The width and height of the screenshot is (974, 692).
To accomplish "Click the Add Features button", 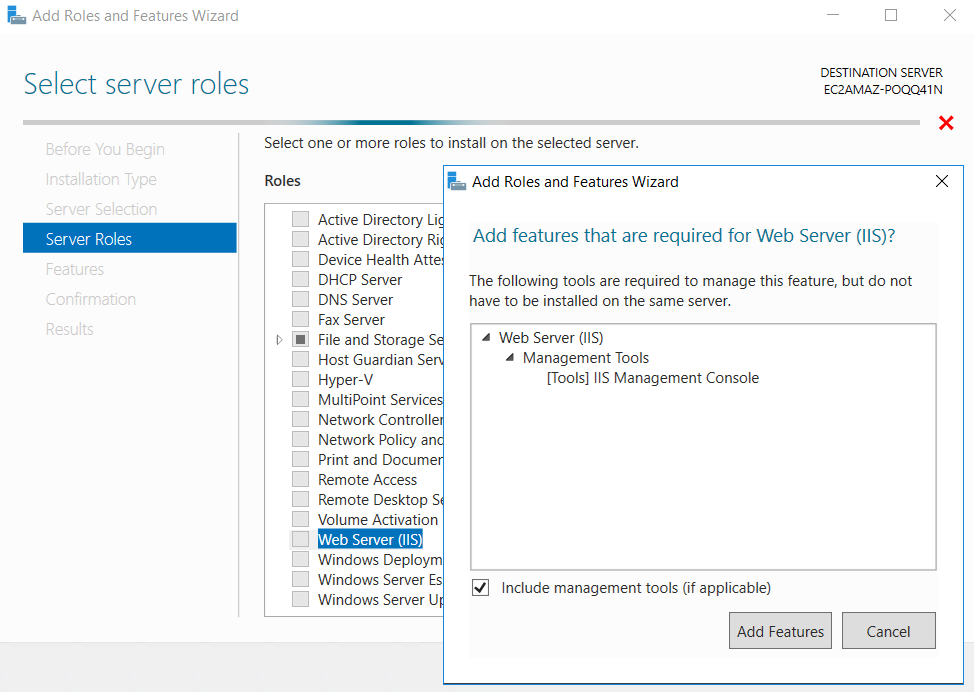I will click(x=780, y=631).
